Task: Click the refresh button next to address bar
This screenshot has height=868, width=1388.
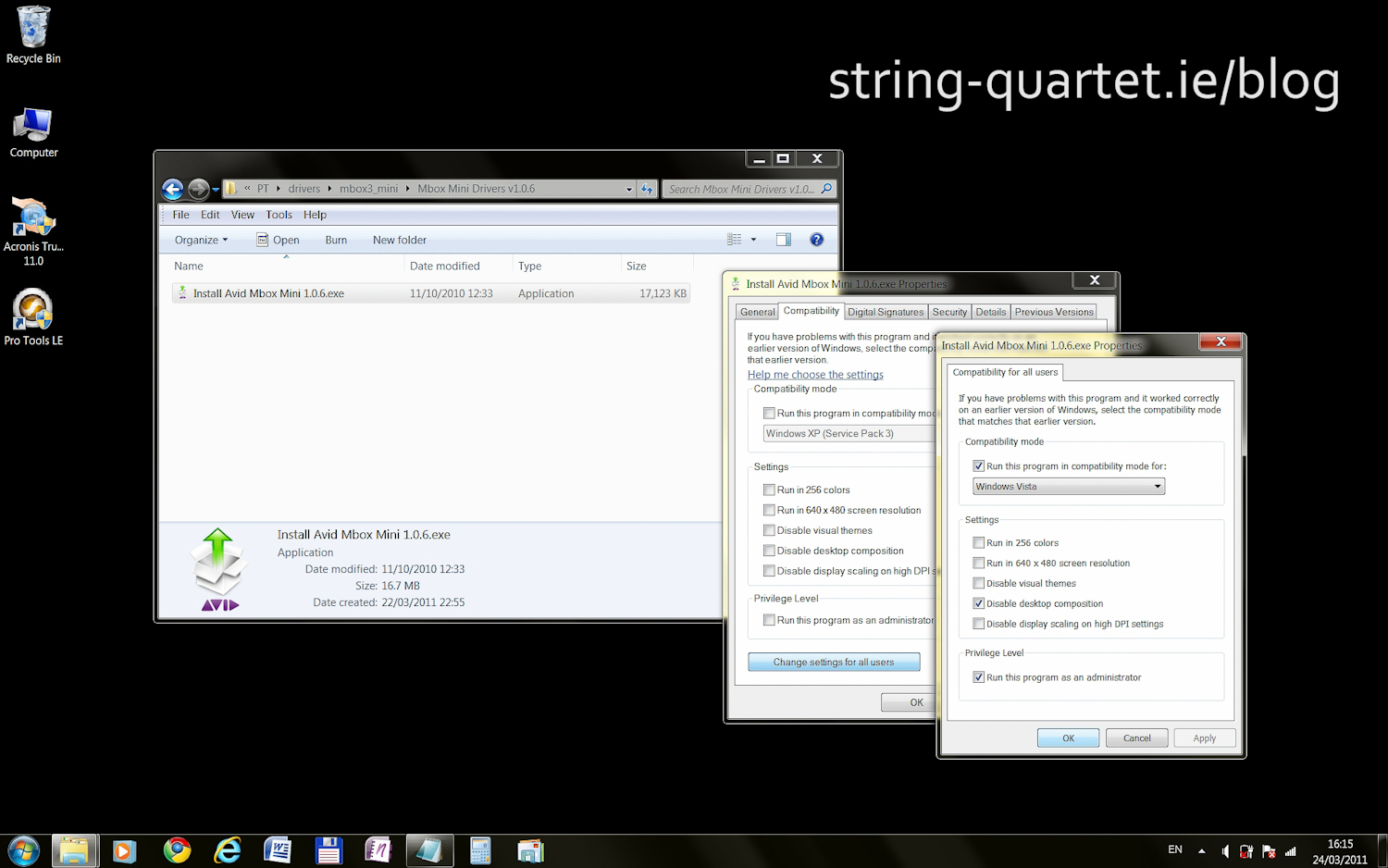Action: click(x=647, y=189)
